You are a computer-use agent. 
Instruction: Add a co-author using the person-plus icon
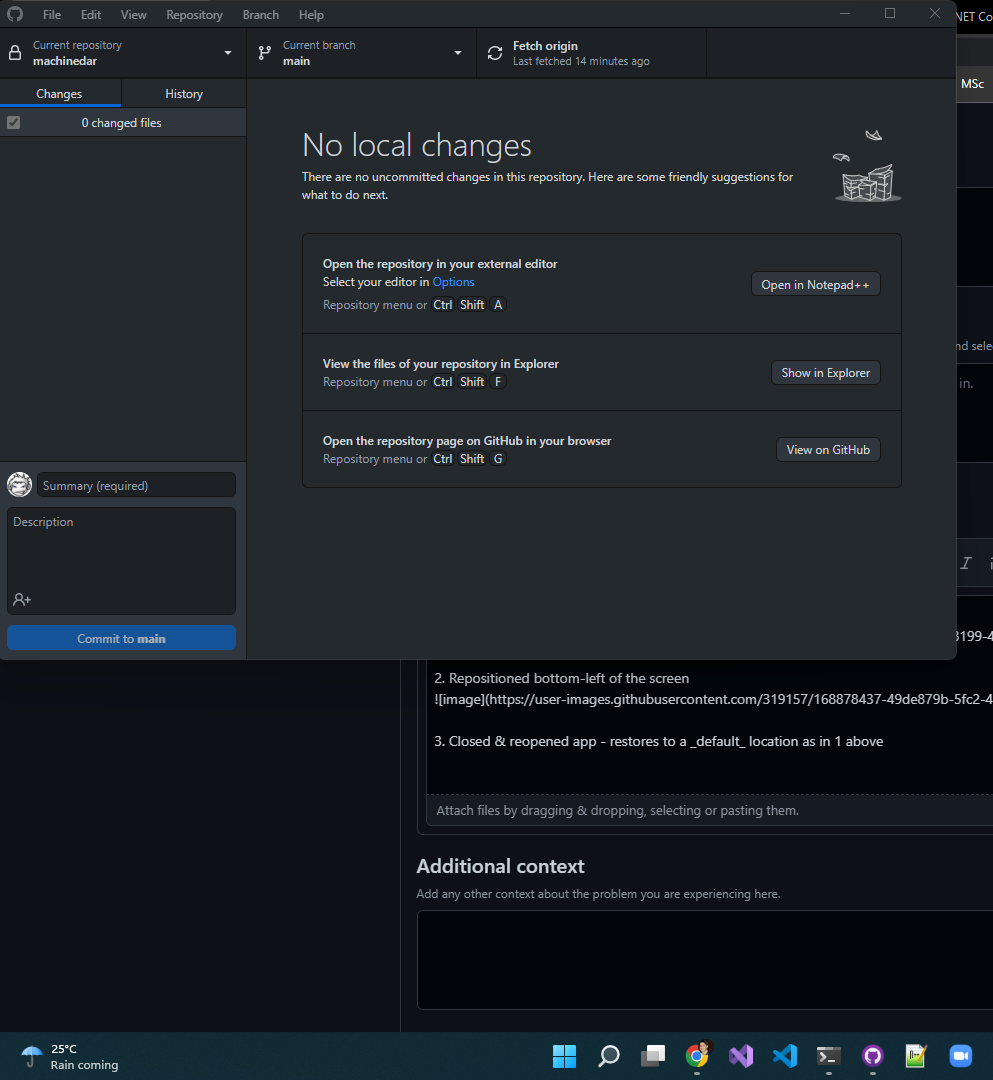(22, 599)
